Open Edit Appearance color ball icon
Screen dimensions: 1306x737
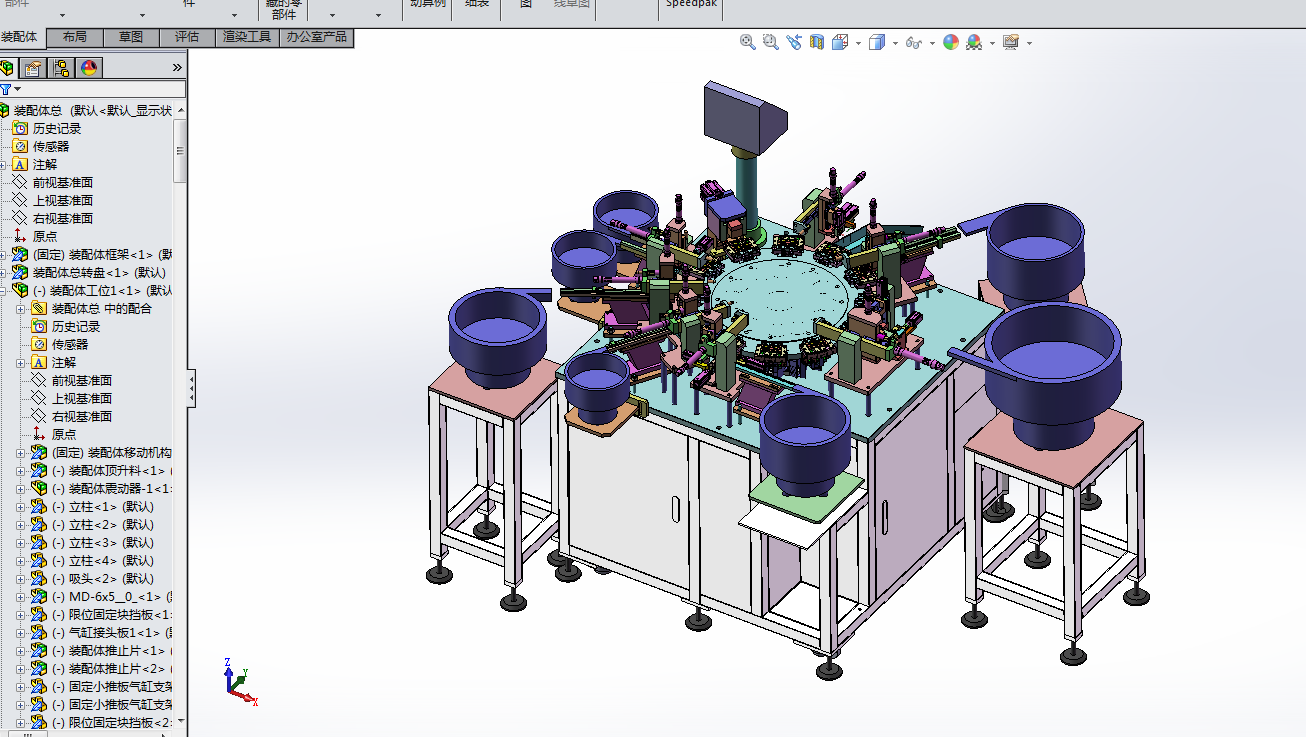(x=951, y=42)
